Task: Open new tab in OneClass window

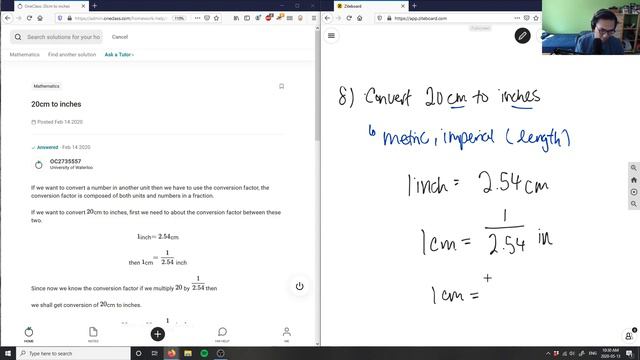Action: coord(95,6)
